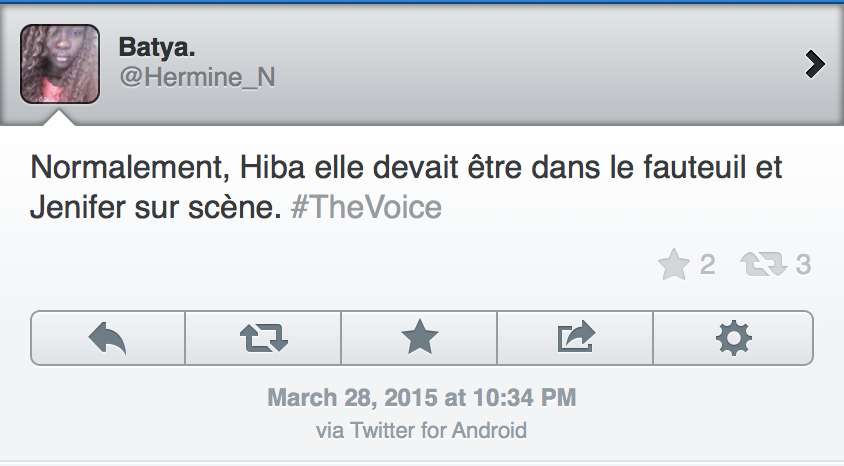The image size is (844, 466).
Task: Click the March 28, 2015 timestamp
Action: [x=421, y=397]
